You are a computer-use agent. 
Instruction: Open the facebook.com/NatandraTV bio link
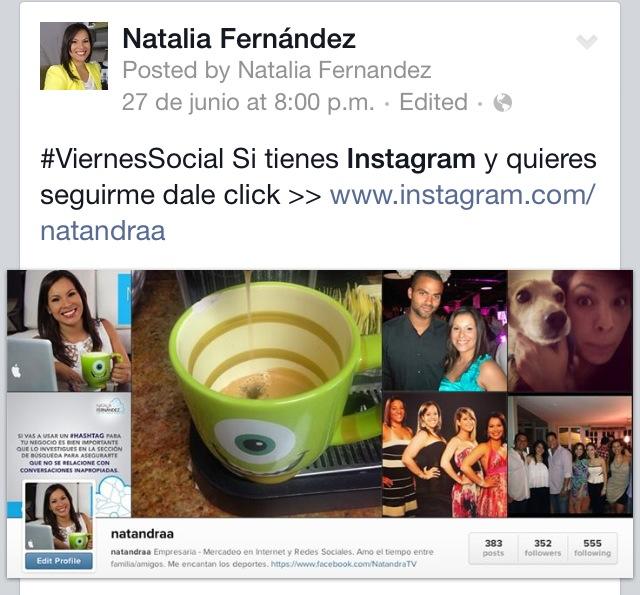(x=344, y=564)
